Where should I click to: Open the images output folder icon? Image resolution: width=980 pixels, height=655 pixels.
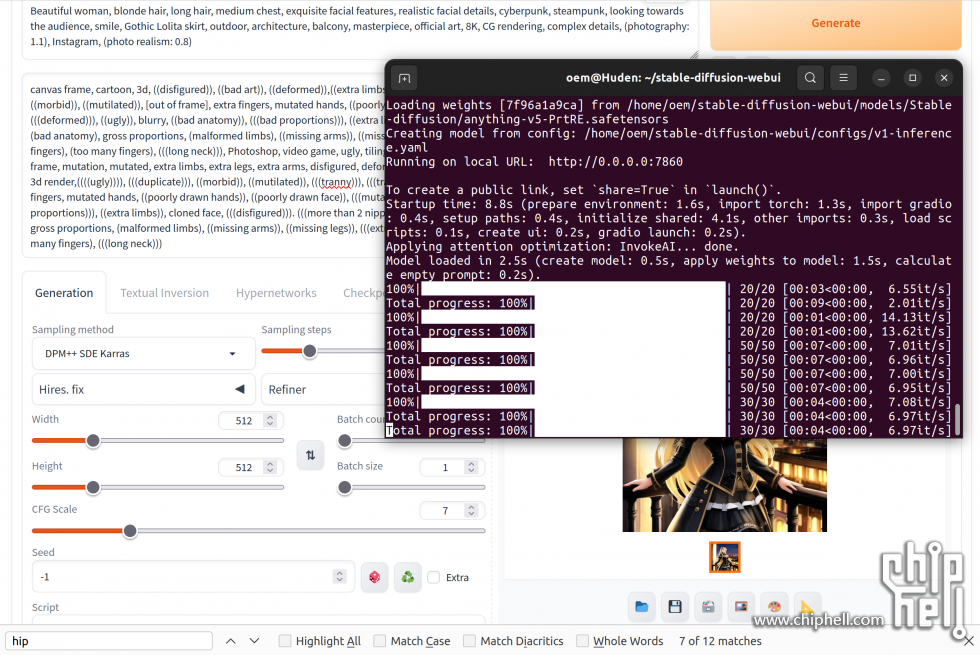(641, 606)
